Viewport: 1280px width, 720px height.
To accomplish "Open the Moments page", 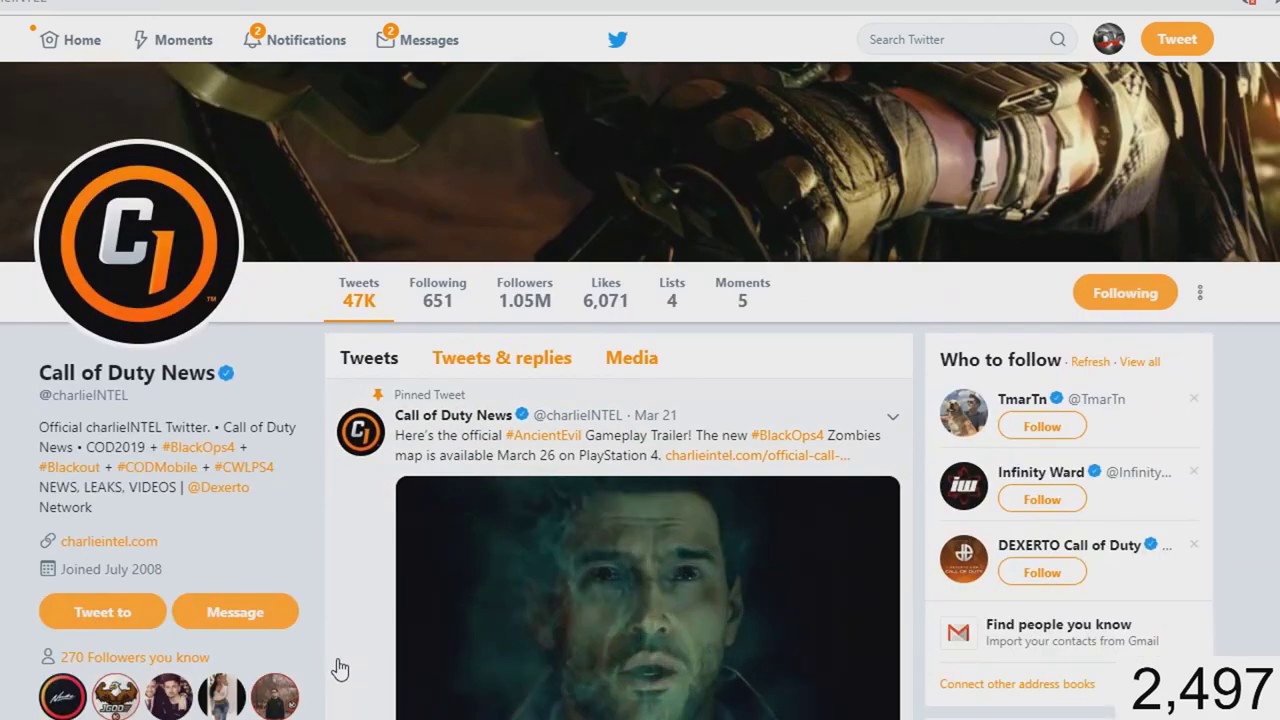I will tap(172, 40).
